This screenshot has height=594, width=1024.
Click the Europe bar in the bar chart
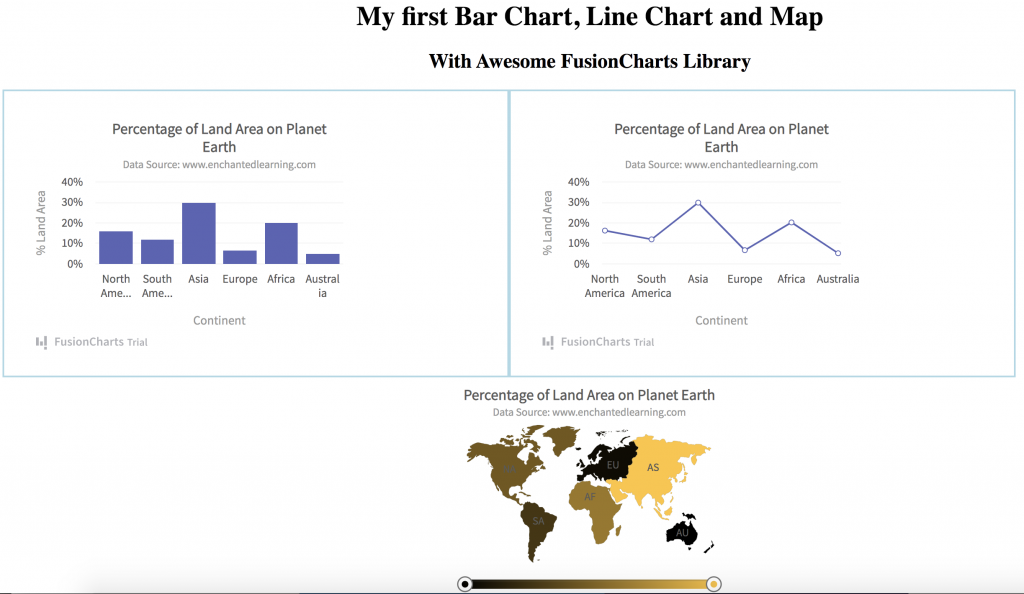pos(239,256)
